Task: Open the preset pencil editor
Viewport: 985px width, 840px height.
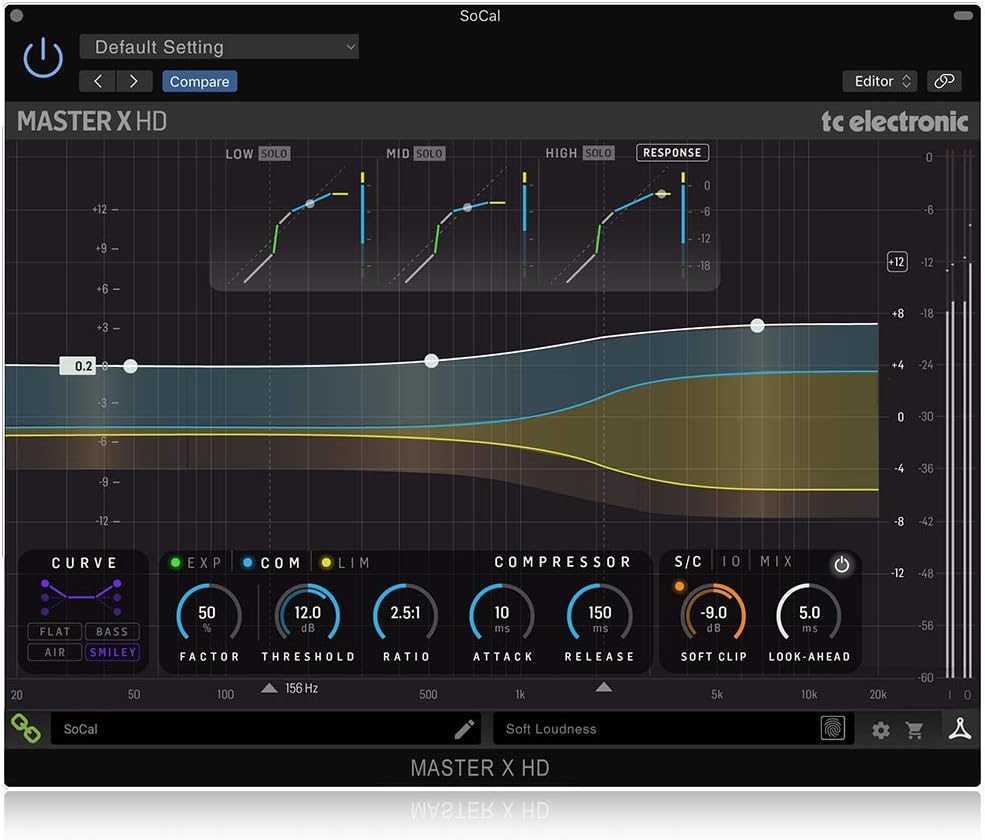Action: pyautogui.click(x=463, y=729)
